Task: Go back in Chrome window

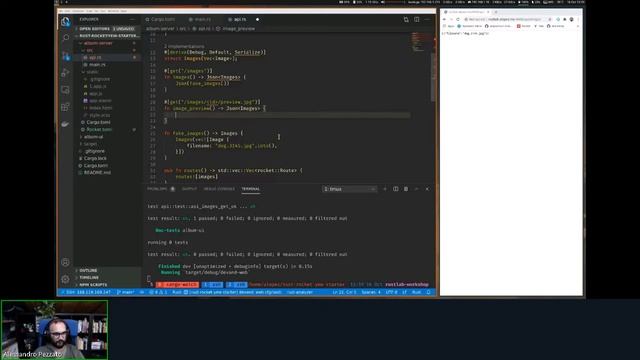Action: click(444, 19)
